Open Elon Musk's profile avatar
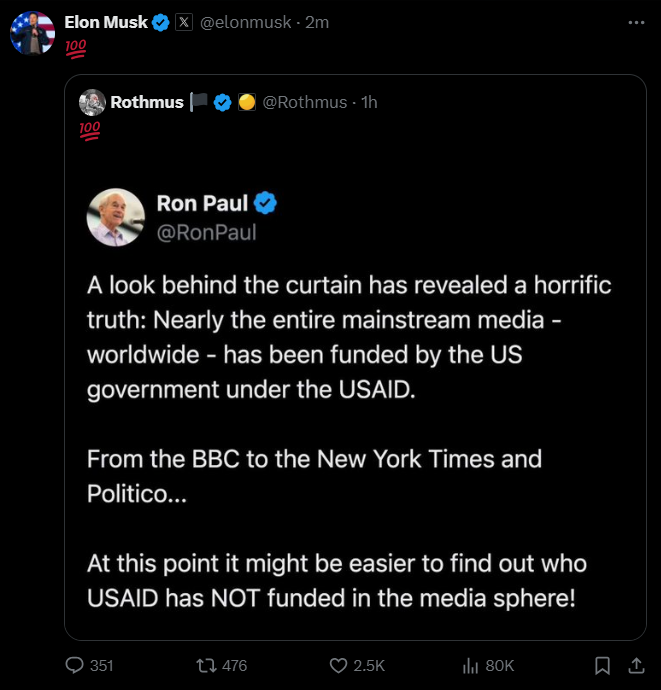 (x=33, y=33)
